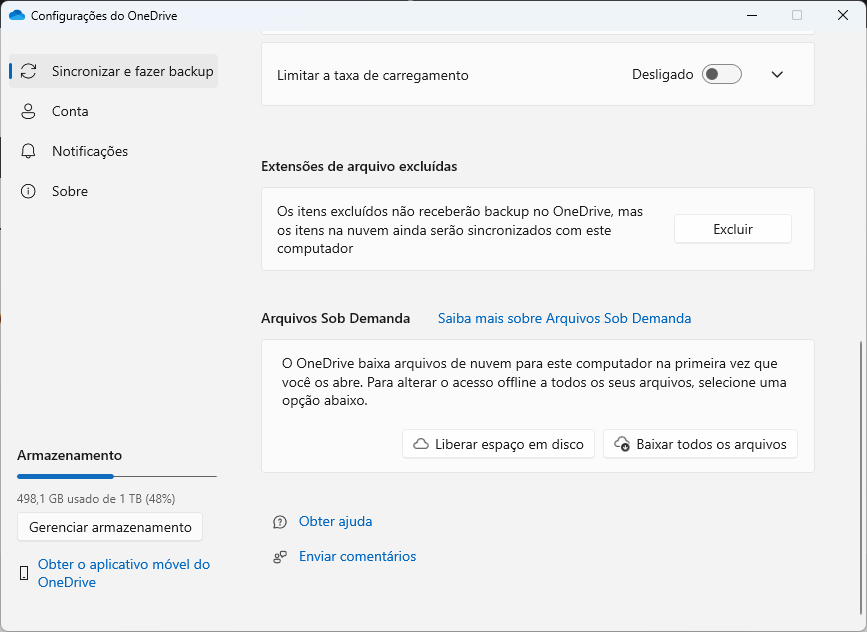The height and width of the screenshot is (632, 867).
Task: Click the Enviar comentários feedback icon
Action: pyautogui.click(x=280, y=557)
